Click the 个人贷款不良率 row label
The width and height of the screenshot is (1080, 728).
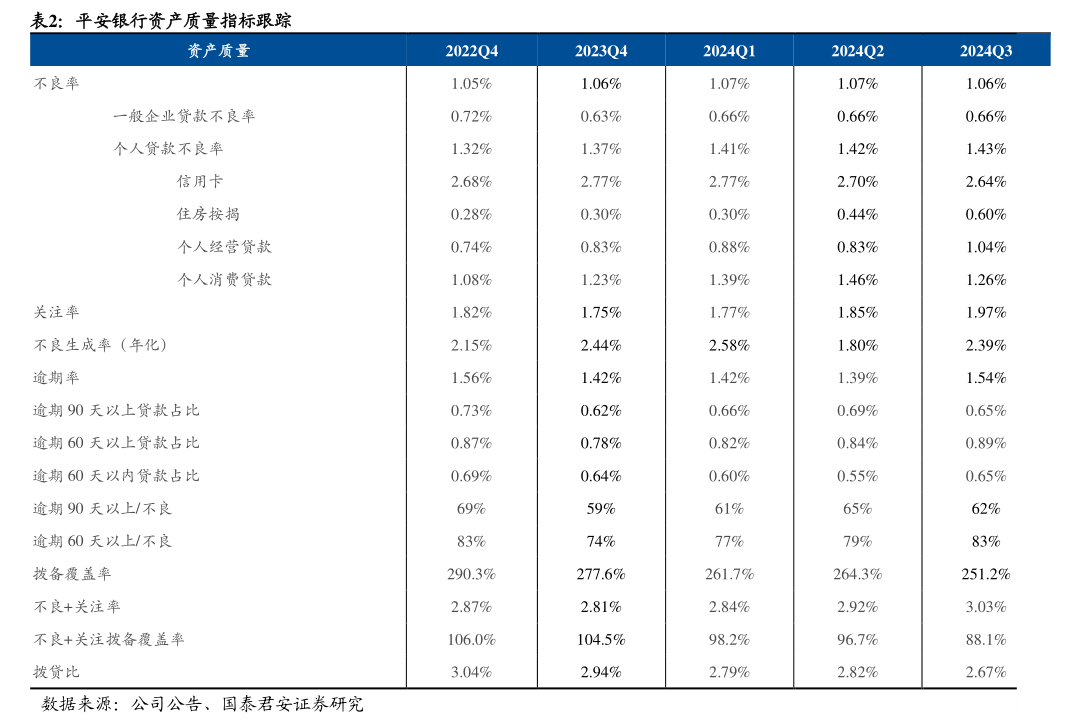[168, 149]
